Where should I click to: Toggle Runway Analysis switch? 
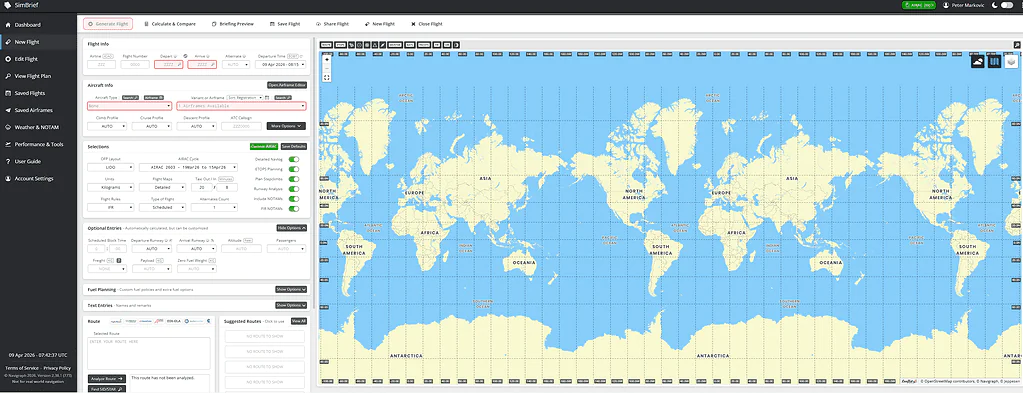click(x=294, y=189)
